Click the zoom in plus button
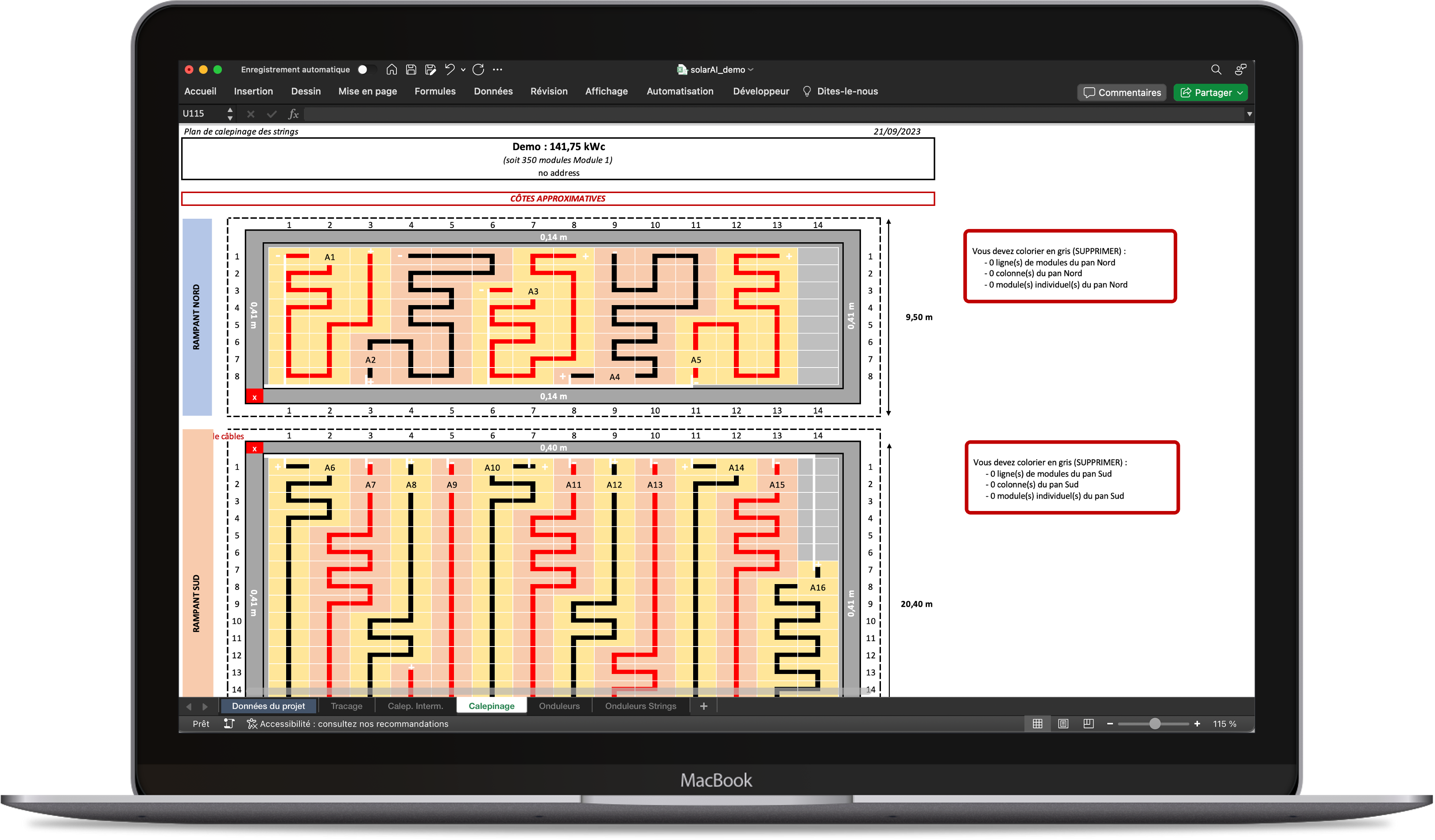The image size is (1435, 840). click(1197, 724)
